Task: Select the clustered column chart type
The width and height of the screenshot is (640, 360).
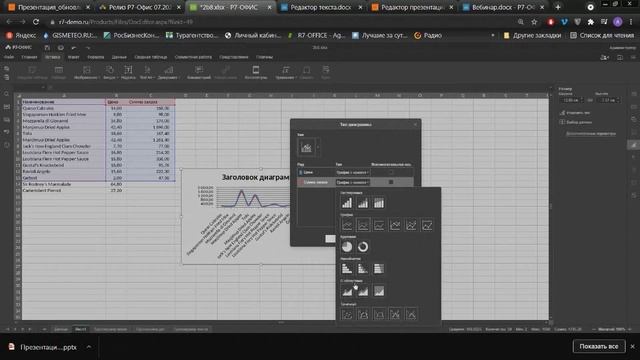Action: click(347, 203)
